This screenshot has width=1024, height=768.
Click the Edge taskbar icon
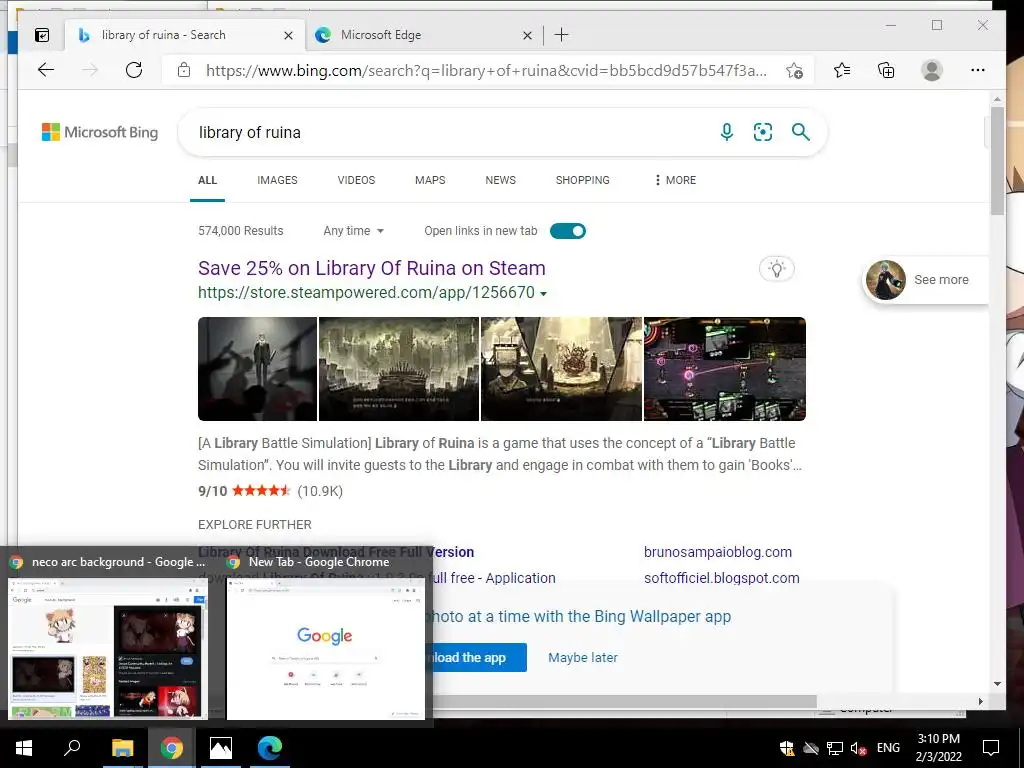click(x=269, y=748)
